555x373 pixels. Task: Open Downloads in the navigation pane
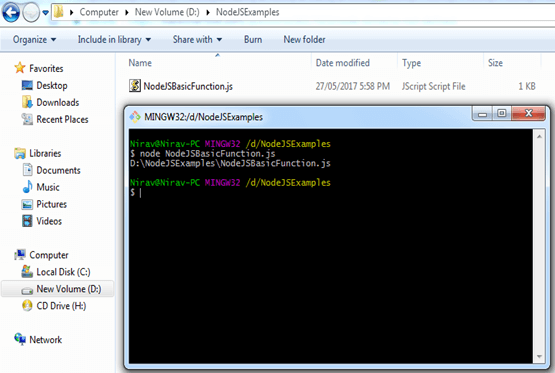[58, 102]
